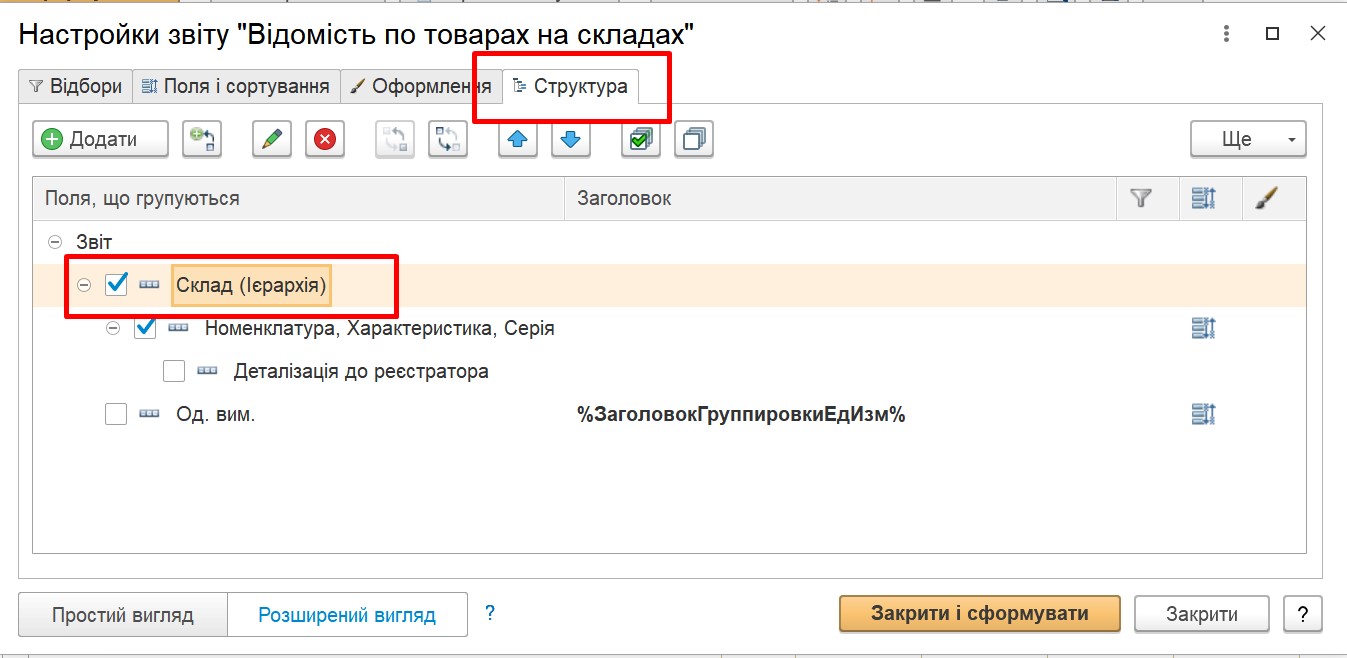This screenshot has height=658, width=1347.
Task: Click the %ЗаголовокГруппировкиЕдИзм% header cell
Action: tap(741, 414)
